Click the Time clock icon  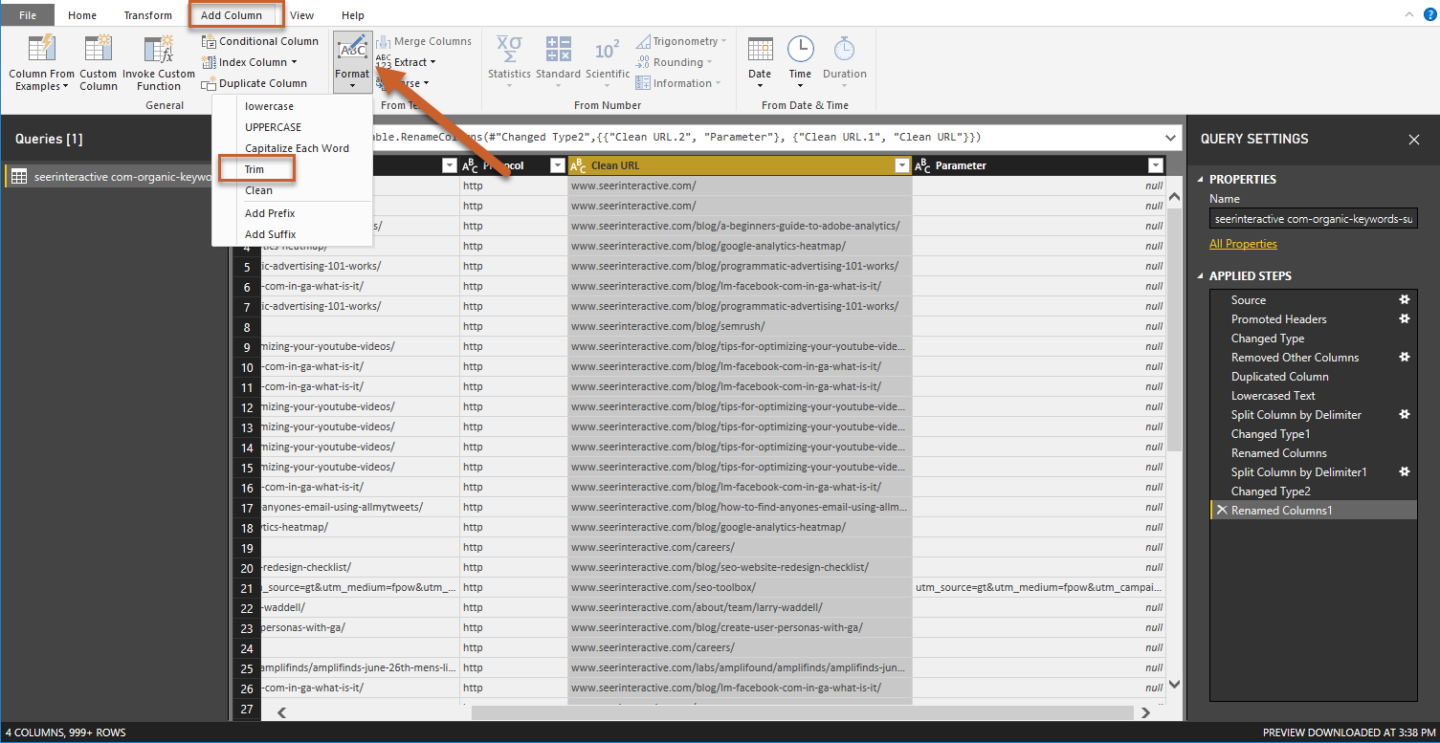(800, 50)
